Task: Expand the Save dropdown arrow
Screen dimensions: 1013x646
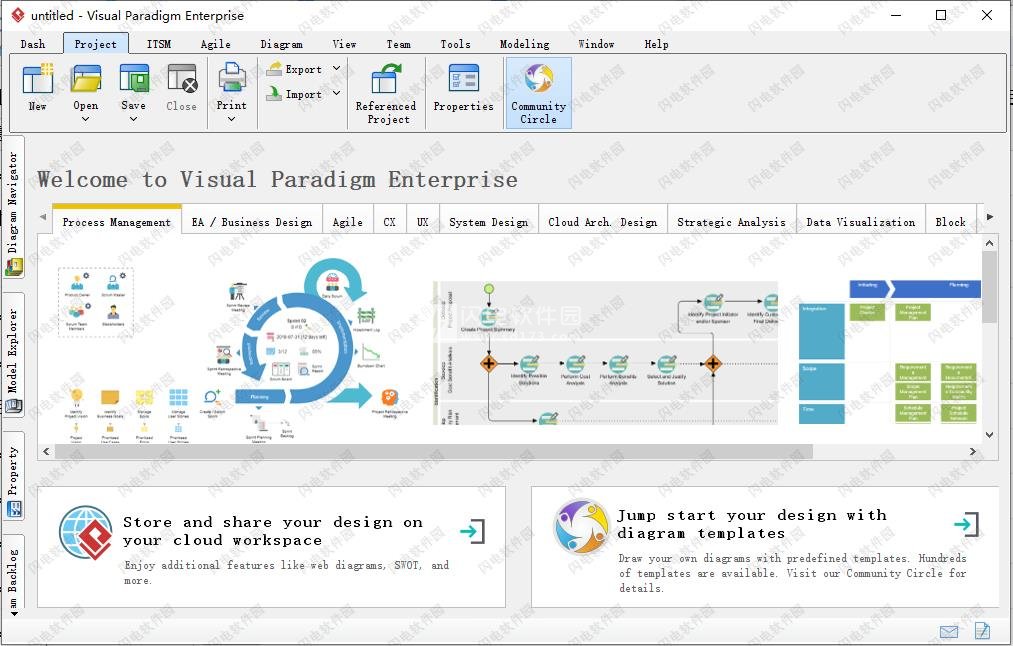Action: tap(133, 119)
